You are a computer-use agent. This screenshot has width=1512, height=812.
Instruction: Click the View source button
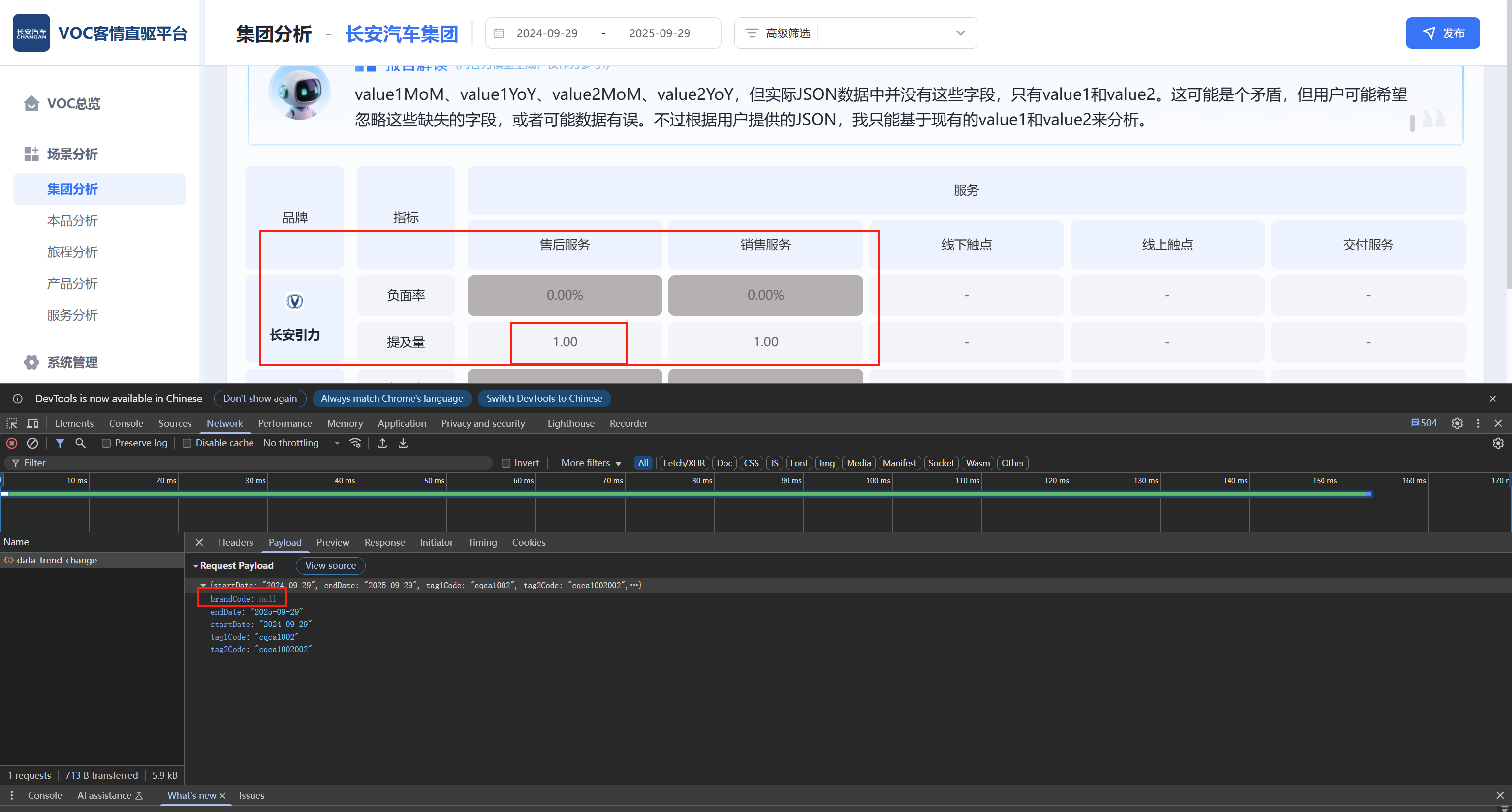coord(330,565)
